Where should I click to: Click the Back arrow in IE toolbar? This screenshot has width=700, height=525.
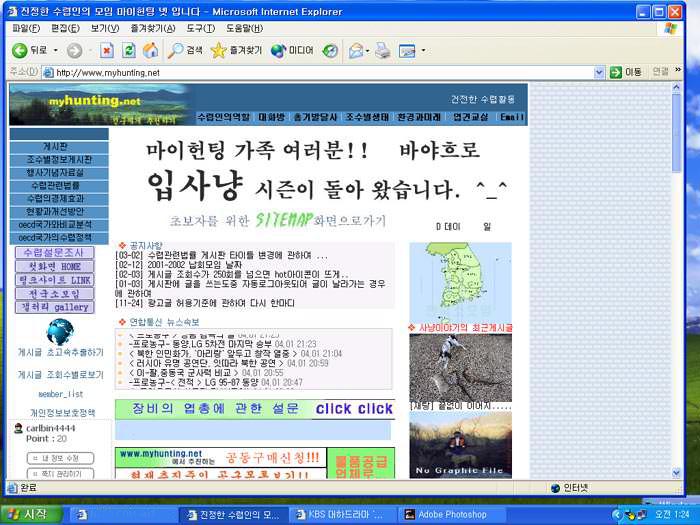19,50
